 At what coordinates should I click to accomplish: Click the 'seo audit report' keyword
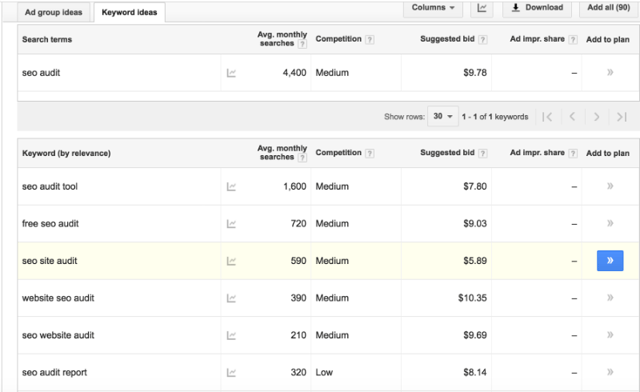54,372
